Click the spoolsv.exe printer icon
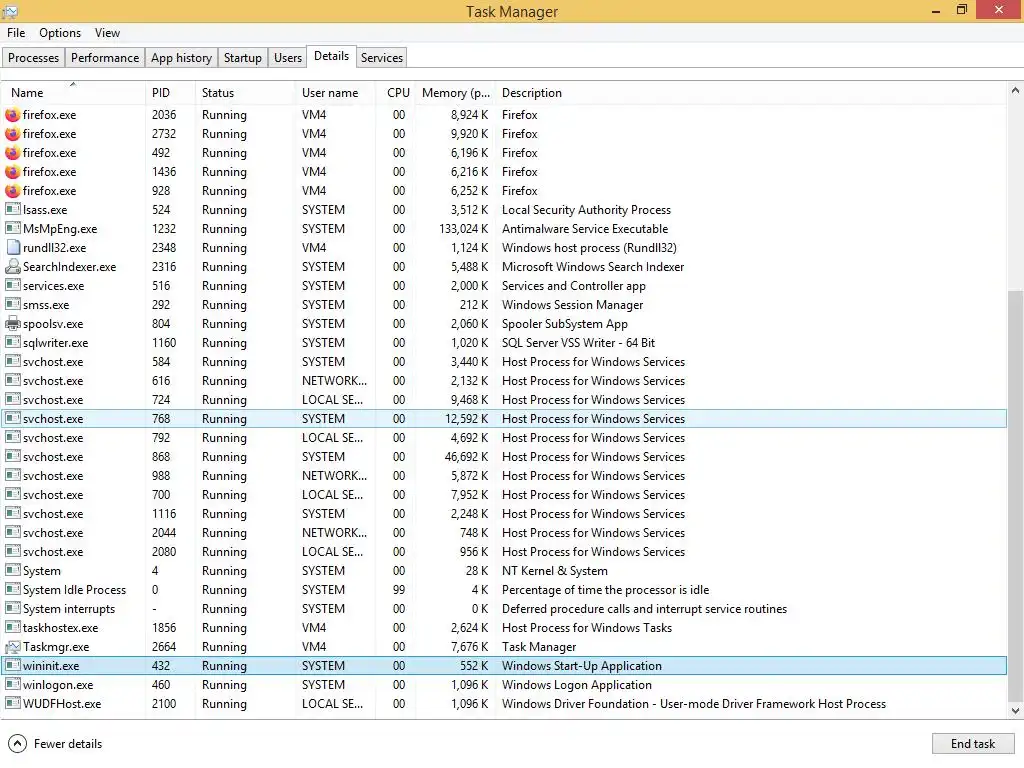 tap(12, 323)
